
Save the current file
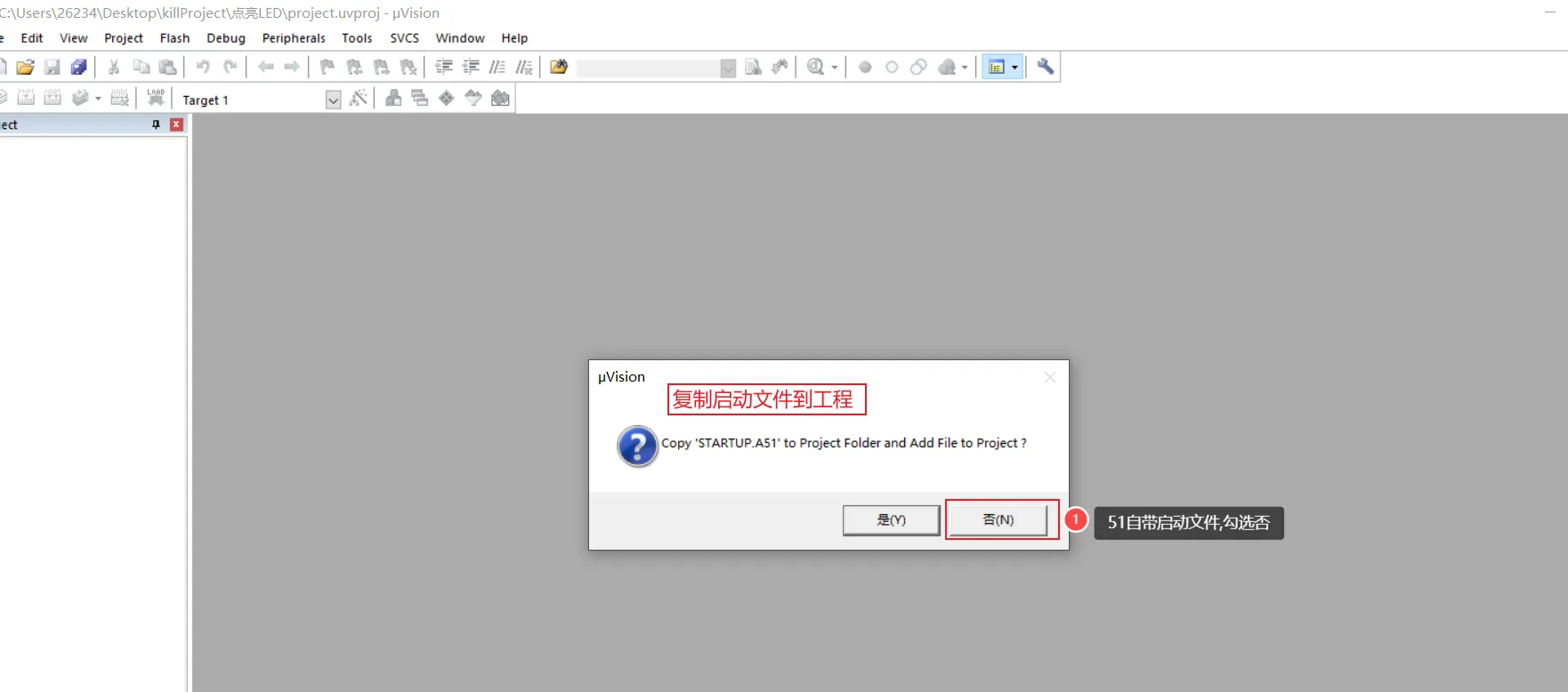pyautogui.click(x=53, y=67)
